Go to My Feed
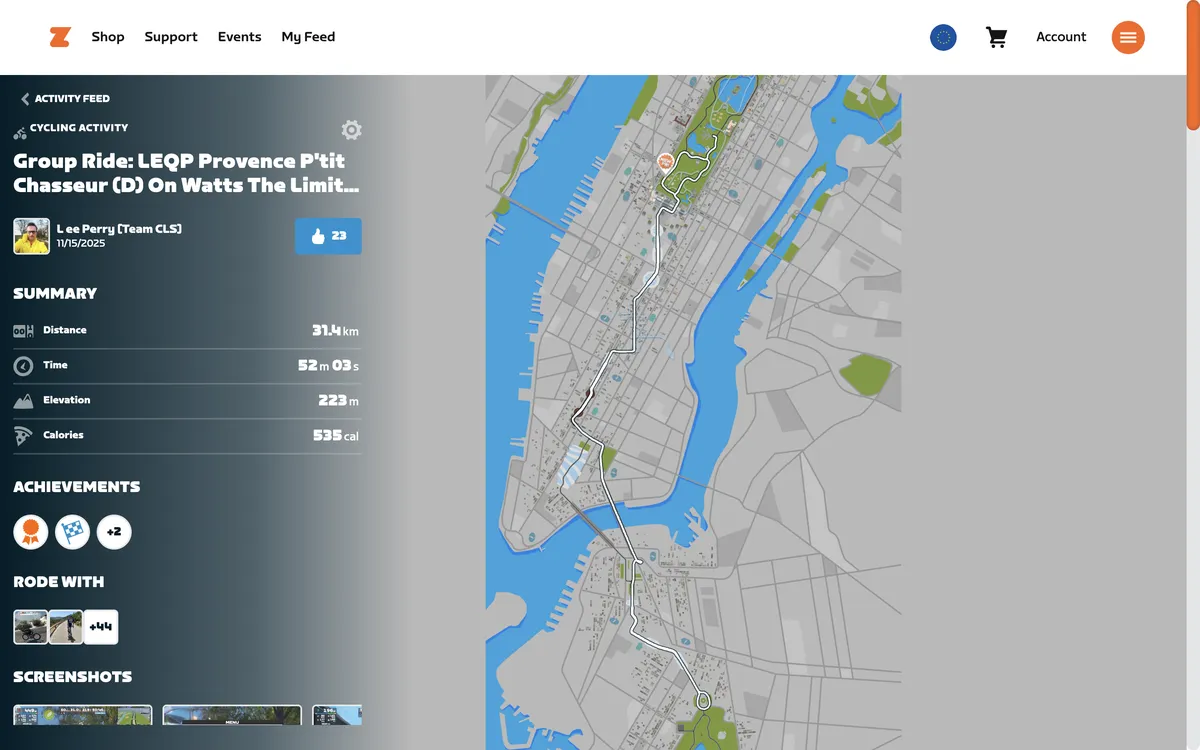This screenshot has width=1200, height=750. (308, 37)
